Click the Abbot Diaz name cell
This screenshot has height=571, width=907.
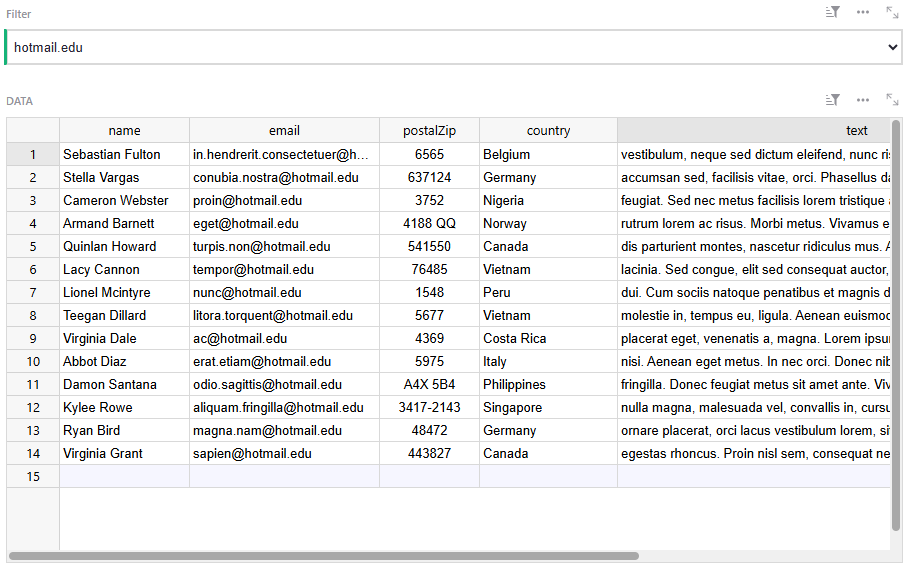pos(124,362)
